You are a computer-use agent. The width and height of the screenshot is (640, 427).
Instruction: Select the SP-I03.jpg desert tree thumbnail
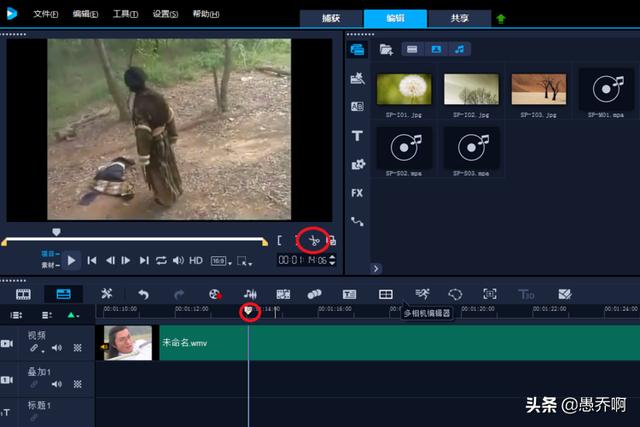tap(539, 89)
